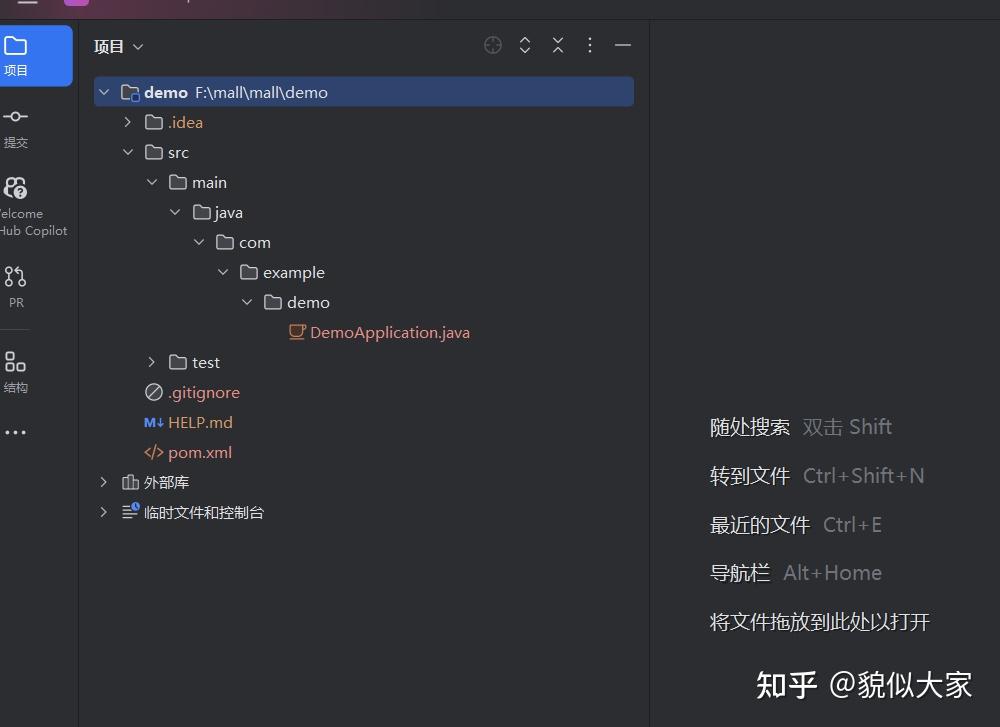Open the 项目 view selector dropdown

pos(119,47)
